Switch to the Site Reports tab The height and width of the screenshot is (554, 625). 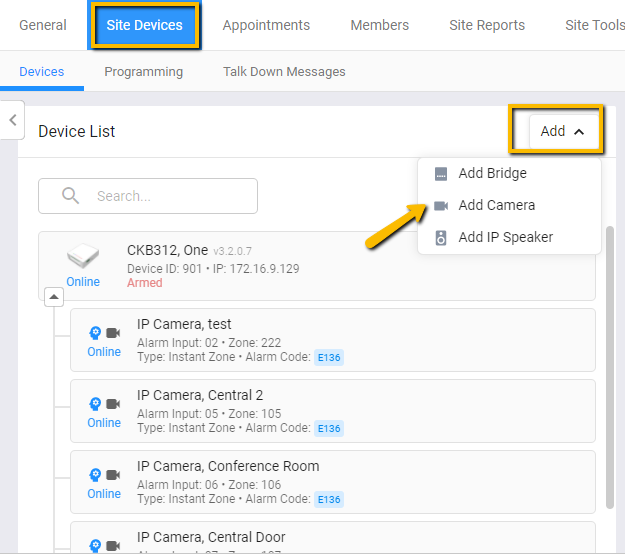[x=487, y=25]
